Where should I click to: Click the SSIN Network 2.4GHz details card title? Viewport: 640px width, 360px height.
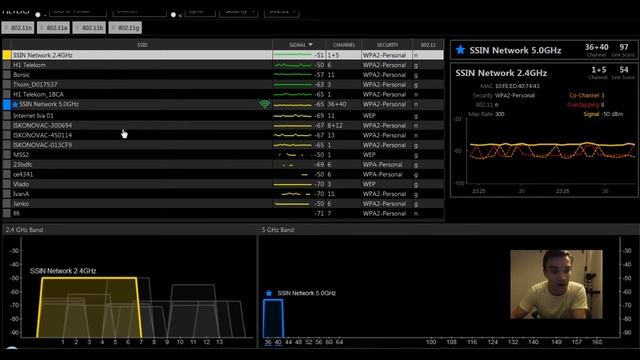(501, 73)
